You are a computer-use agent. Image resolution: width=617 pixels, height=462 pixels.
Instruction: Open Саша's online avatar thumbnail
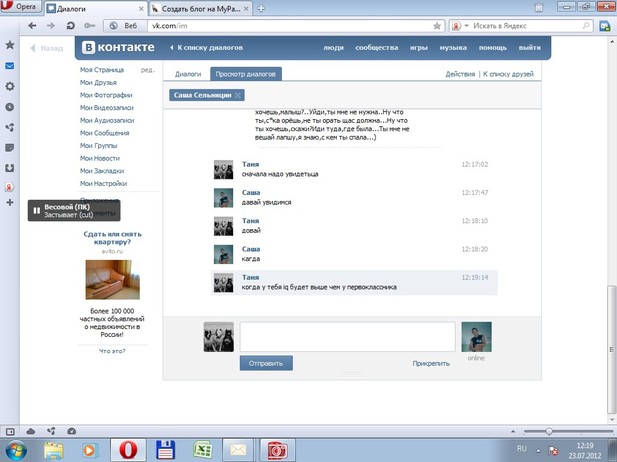[477, 337]
